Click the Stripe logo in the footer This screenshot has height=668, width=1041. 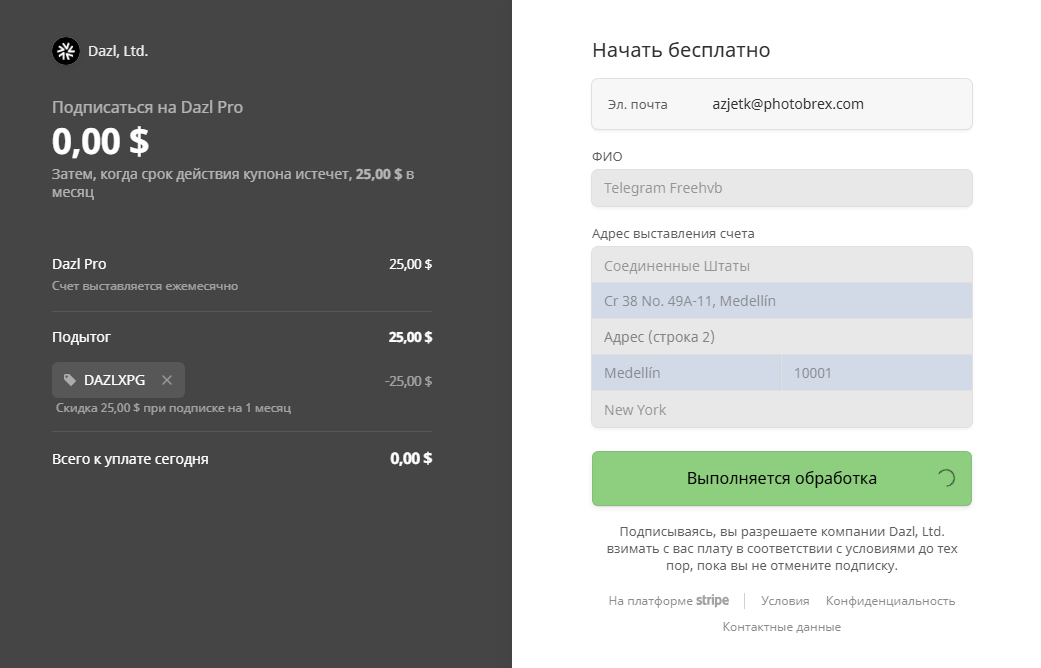pos(712,601)
